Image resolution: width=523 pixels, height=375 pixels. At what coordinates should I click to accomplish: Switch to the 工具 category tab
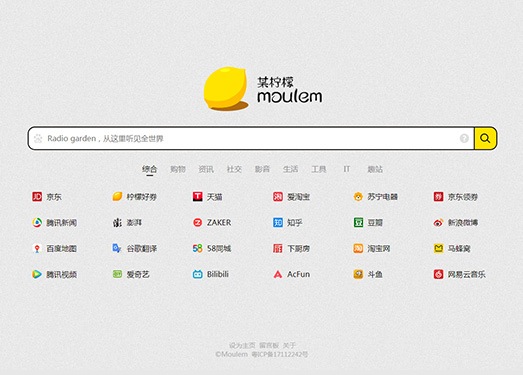click(x=319, y=169)
